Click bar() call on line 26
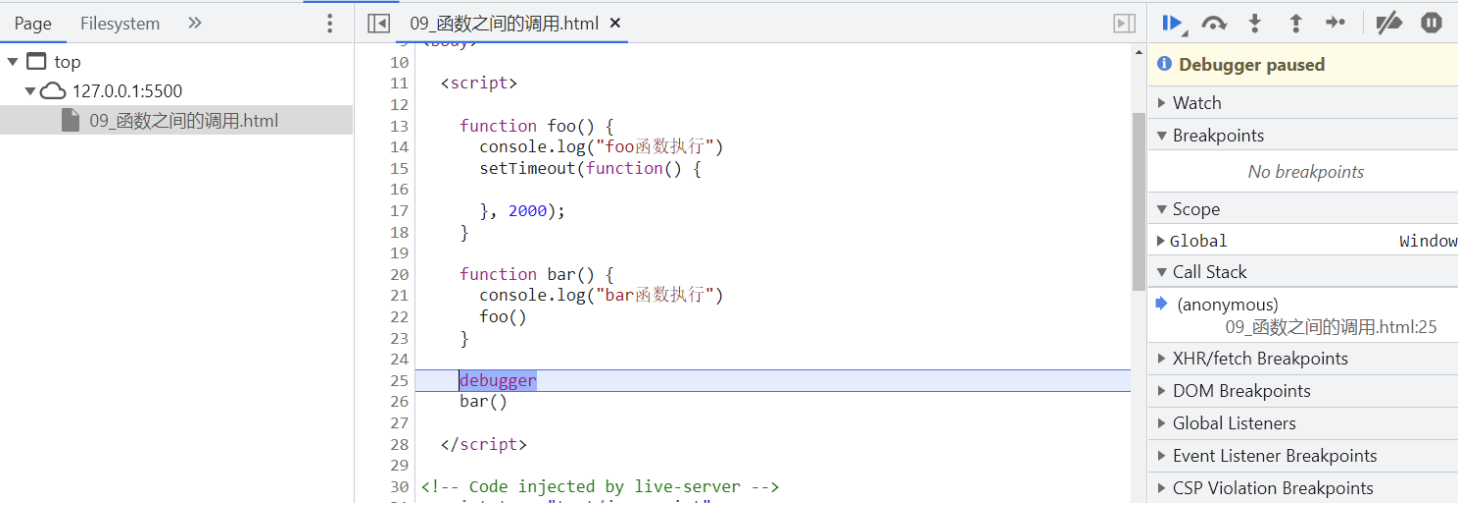The width and height of the screenshot is (1461, 505). tap(484, 402)
